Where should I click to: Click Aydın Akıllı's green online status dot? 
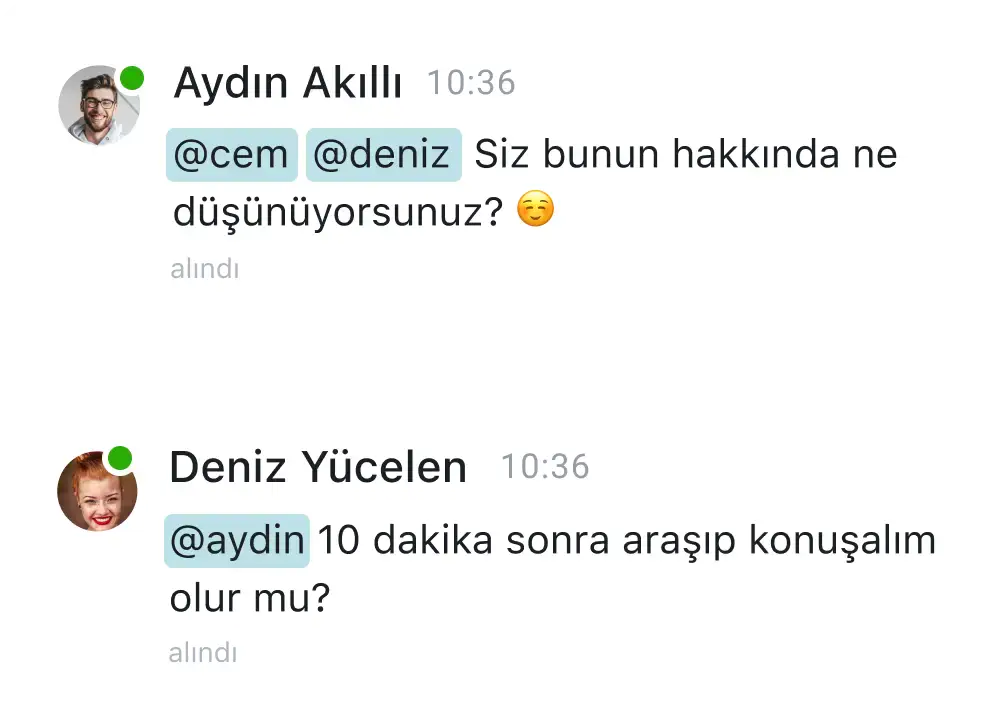132,78
